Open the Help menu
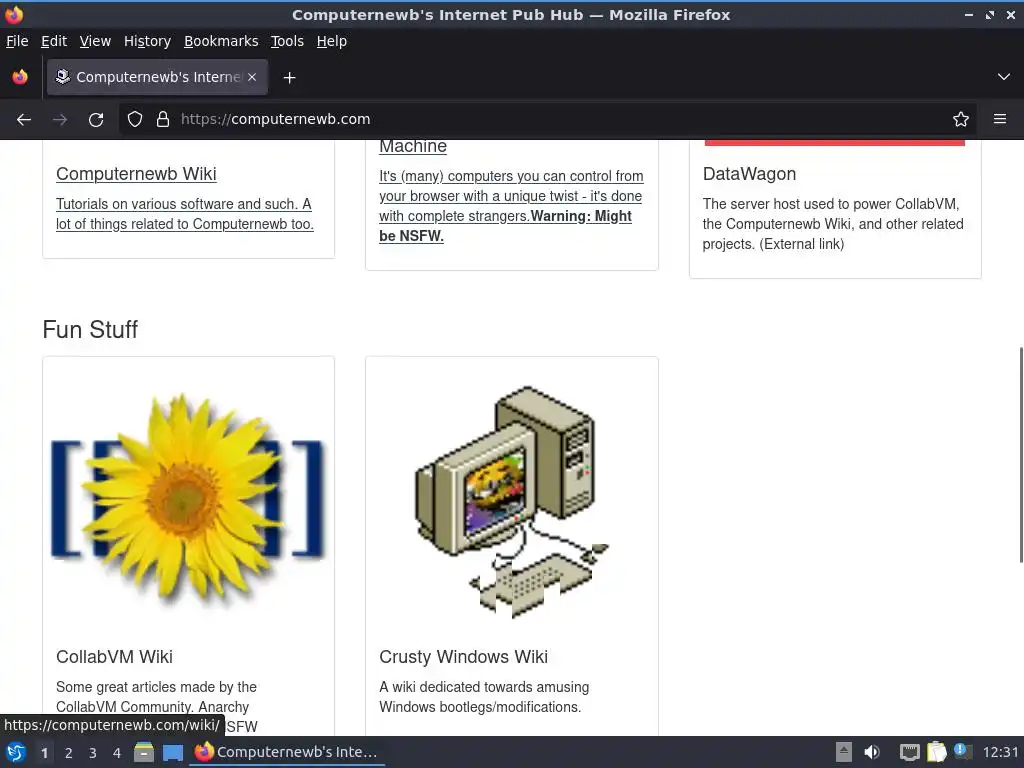The width and height of the screenshot is (1024, 768). [x=332, y=41]
